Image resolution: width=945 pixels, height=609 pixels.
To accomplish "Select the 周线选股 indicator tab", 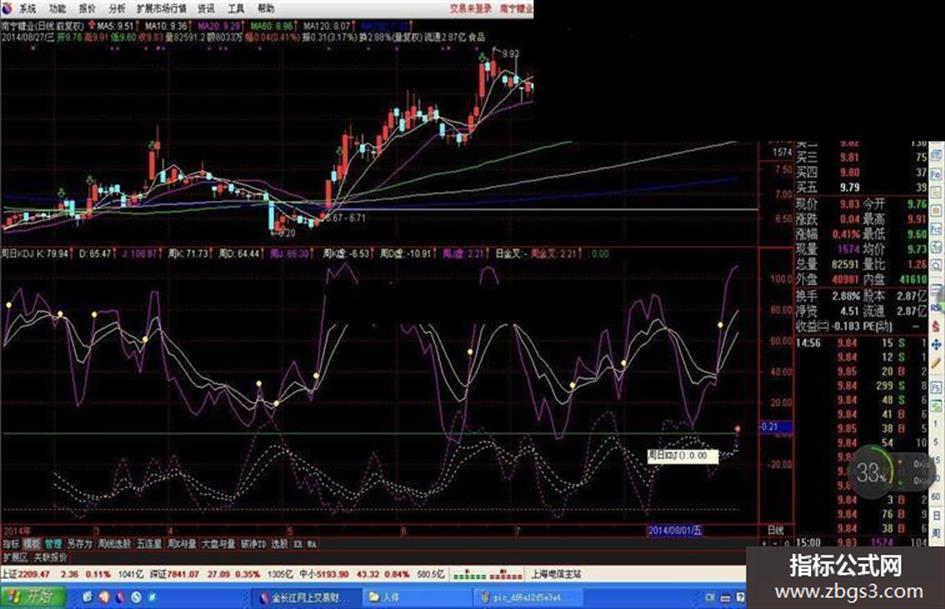I will [x=115, y=544].
